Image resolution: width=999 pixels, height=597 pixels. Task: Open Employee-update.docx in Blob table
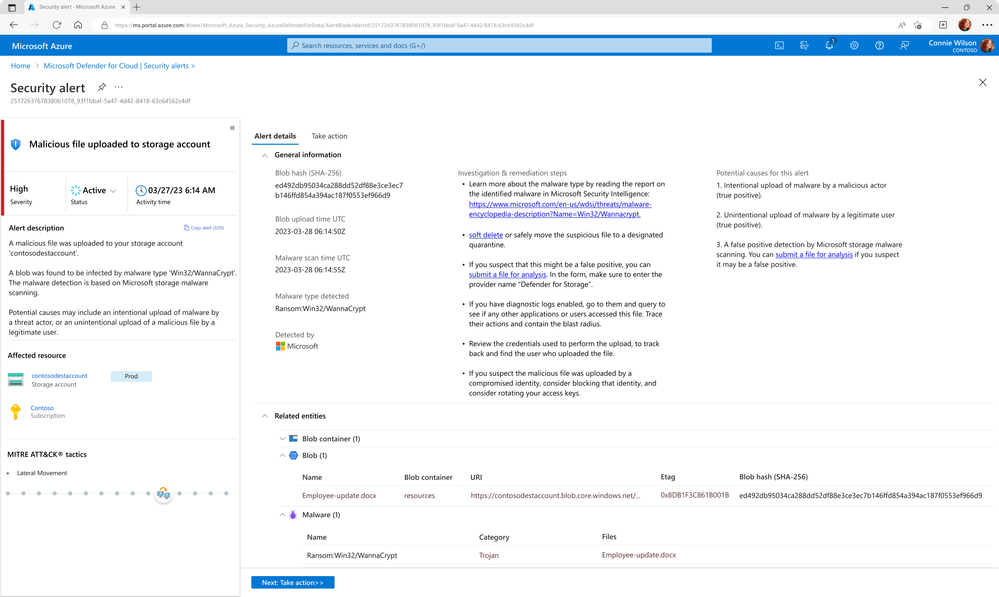[x=339, y=496]
